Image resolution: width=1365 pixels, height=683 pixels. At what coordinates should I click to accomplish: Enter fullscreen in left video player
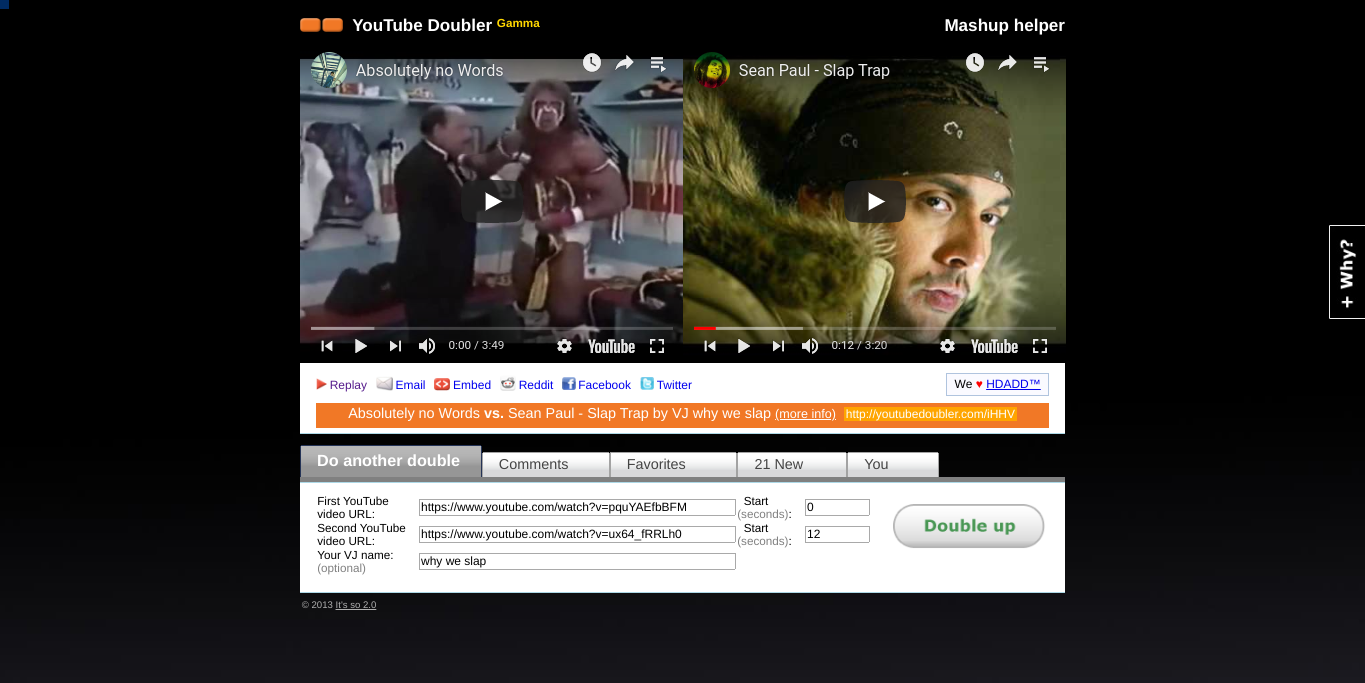[657, 346]
